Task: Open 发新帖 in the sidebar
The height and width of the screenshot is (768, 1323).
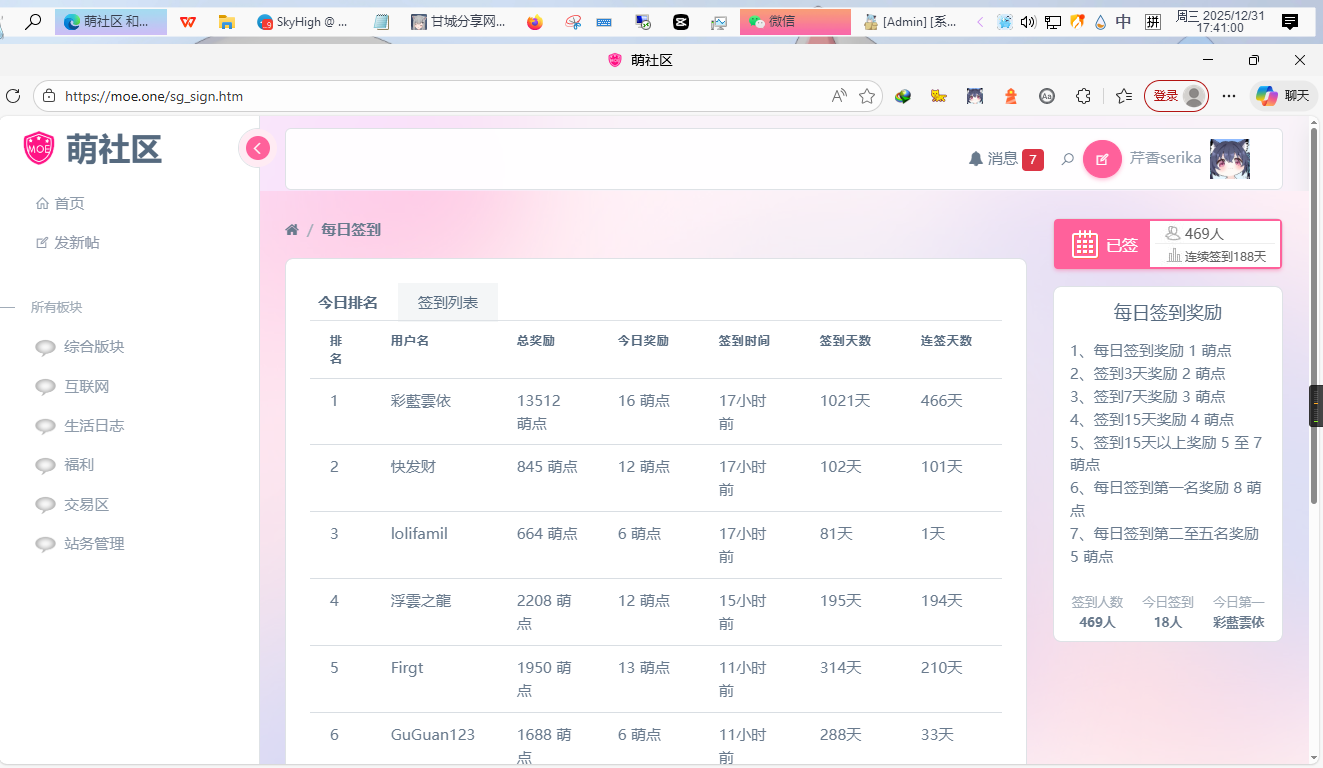Action: point(76,243)
